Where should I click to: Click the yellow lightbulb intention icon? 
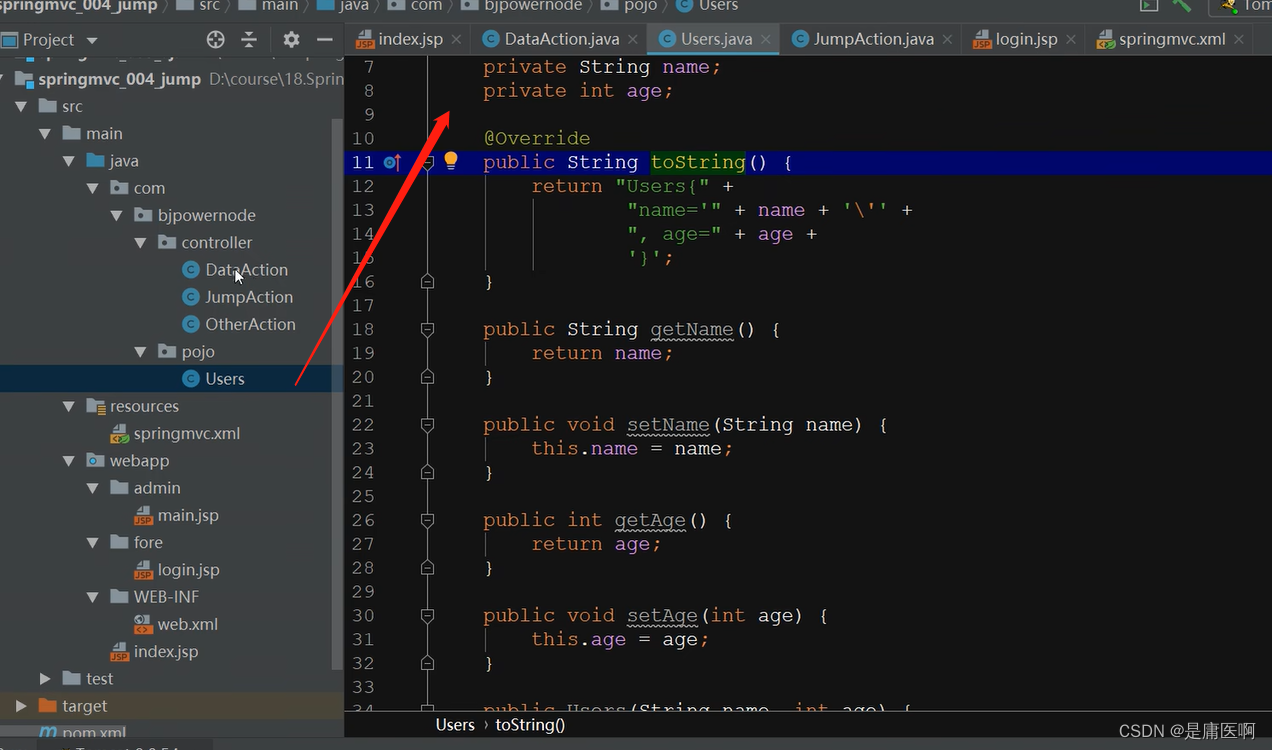click(451, 161)
